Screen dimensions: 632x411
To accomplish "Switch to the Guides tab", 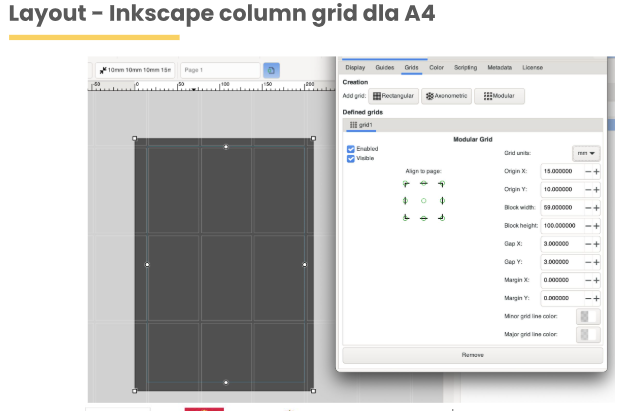I will (x=385, y=68).
